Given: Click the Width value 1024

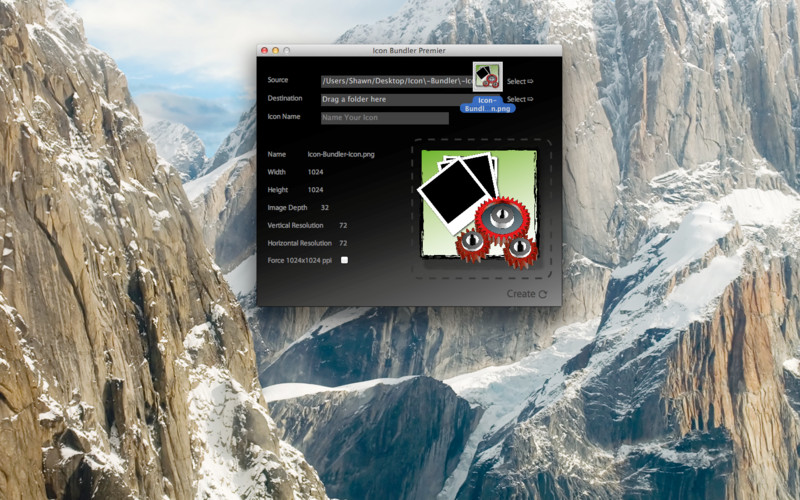Looking at the screenshot, I should tap(315, 172).
